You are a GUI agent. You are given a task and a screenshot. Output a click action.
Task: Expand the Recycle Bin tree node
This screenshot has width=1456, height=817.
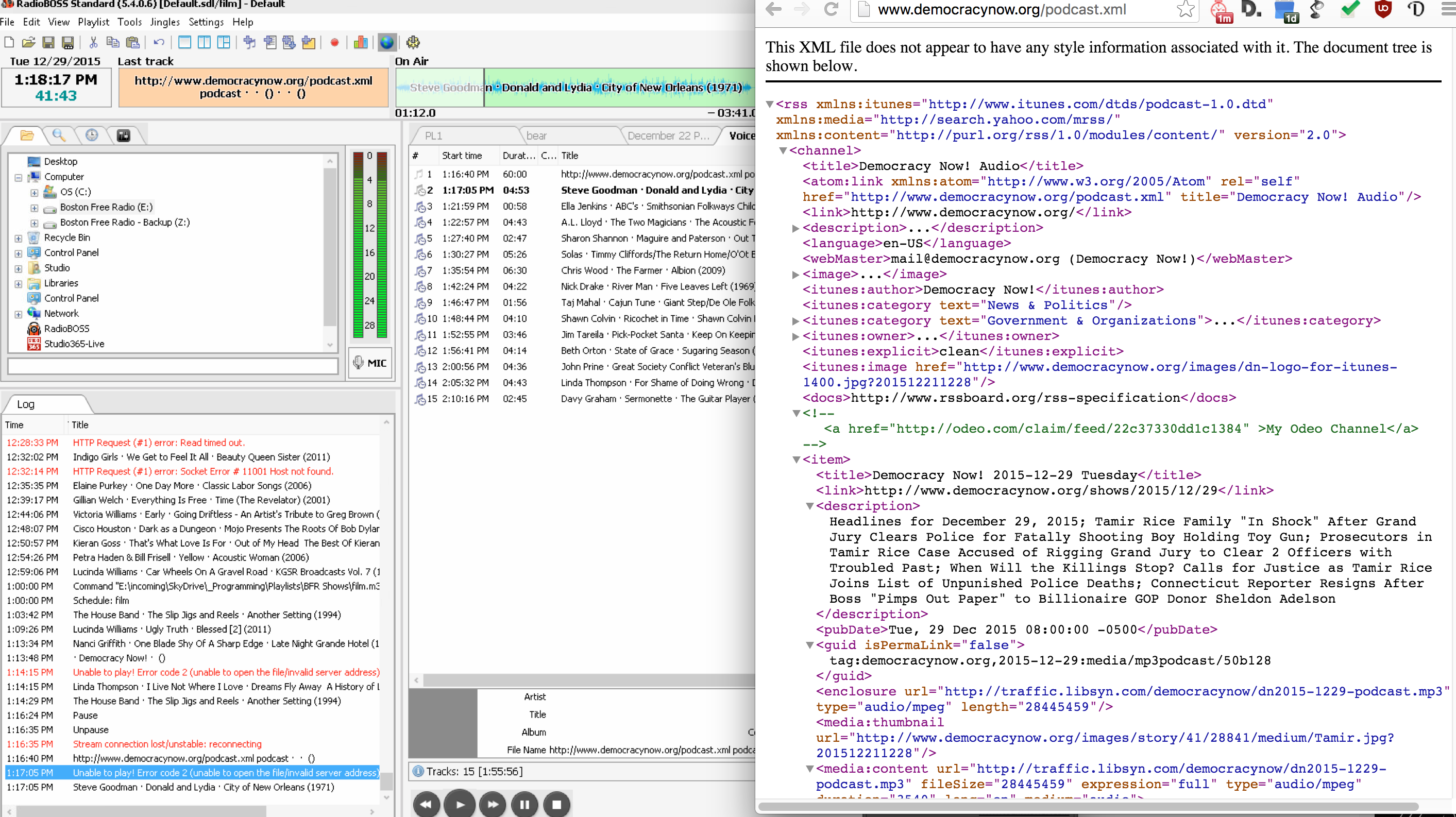coord(18,239)
